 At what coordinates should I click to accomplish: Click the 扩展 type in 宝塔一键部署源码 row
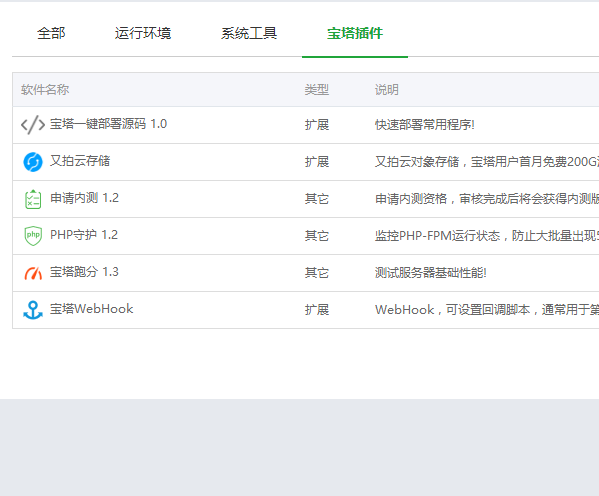pyautogui.click(x=317, y=125)
